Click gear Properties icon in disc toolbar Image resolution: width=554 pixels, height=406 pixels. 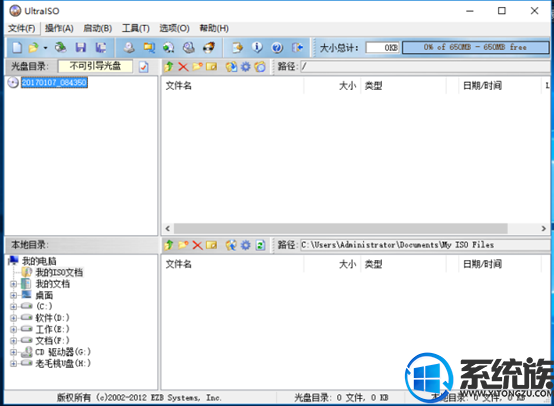(x=246, y=66)
